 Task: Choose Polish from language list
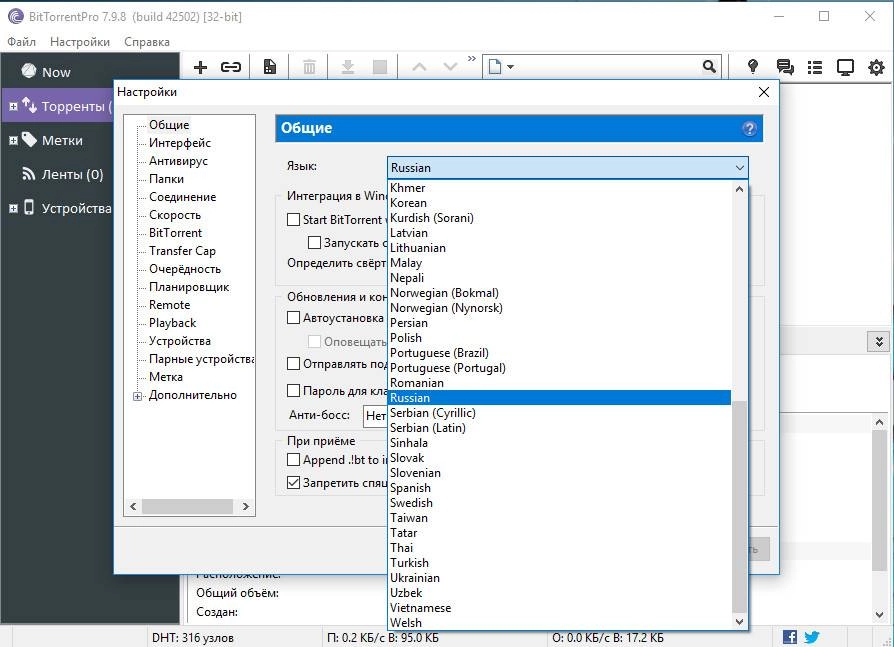coord(559,338)
